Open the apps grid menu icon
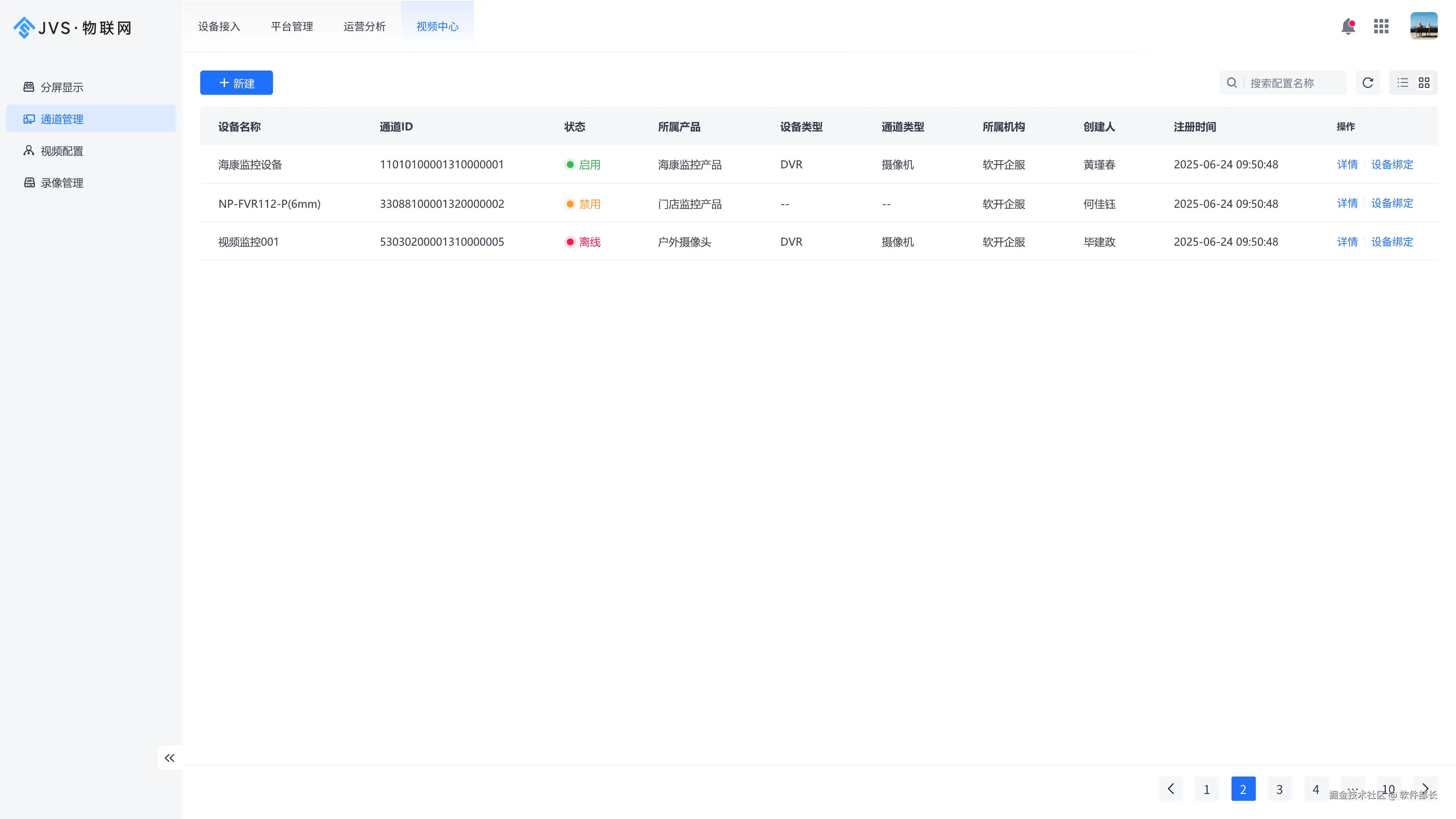This screenshot has height=819, width=1456. (x=1381, y=26)
